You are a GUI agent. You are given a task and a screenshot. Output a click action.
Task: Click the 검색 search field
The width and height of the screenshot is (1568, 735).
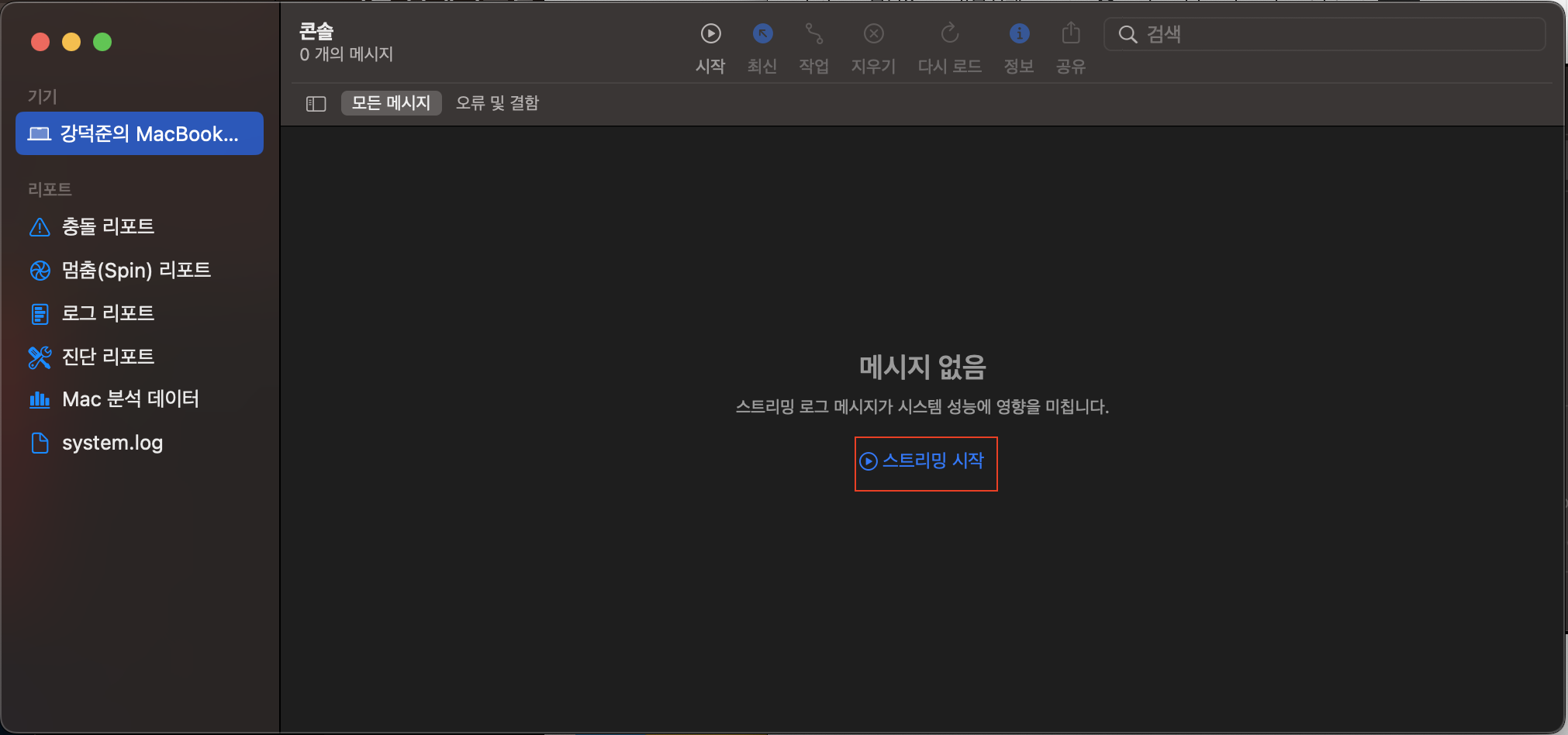pos(1325,34)
